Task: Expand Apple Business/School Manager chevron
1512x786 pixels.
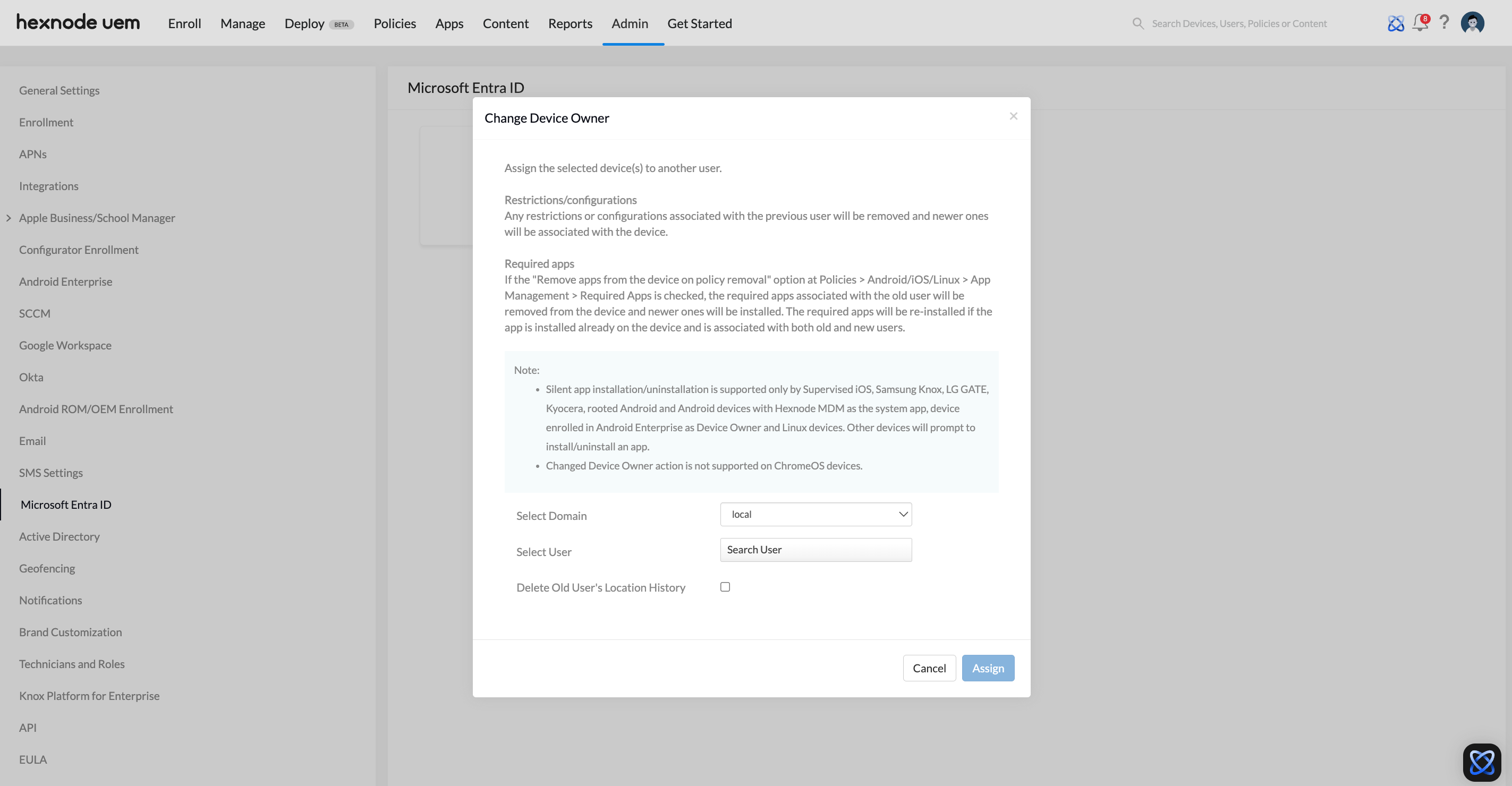Action: tap(8, 218)
